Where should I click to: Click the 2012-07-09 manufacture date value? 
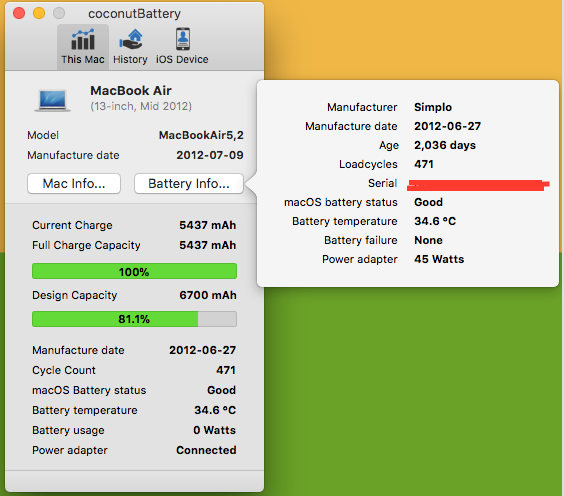click(x=210, y=155)
